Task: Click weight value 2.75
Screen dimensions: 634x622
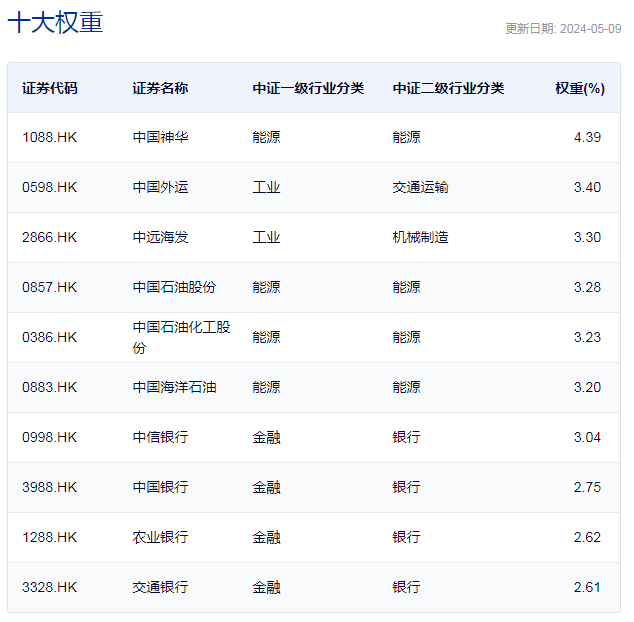Action: [x=587, y=487]
